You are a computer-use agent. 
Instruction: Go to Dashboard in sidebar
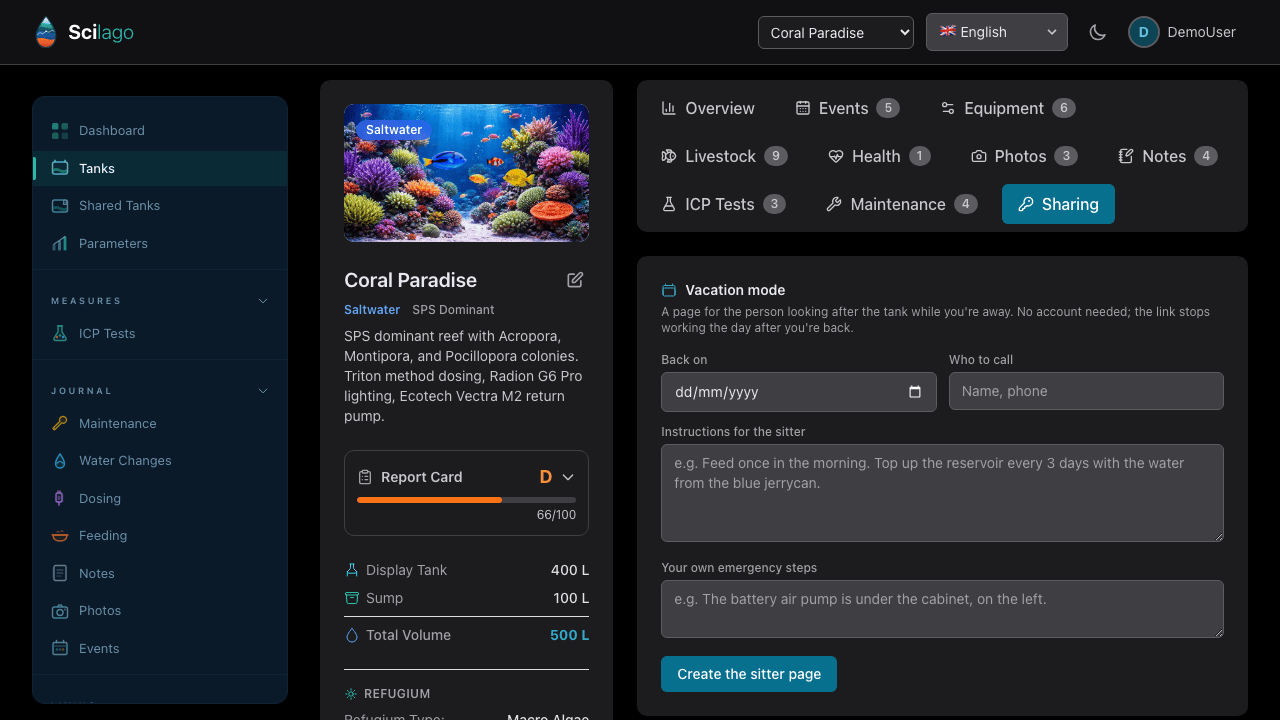coord(160,131)
